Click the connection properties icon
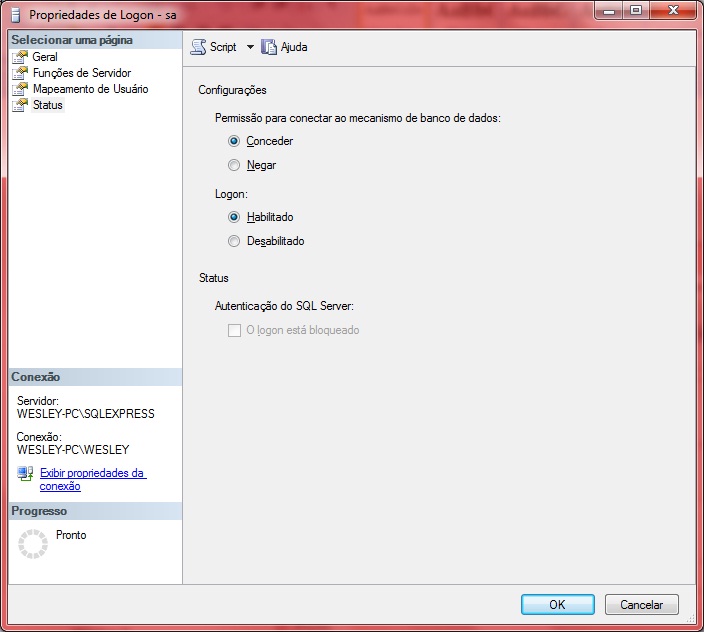Image resolution: width=704 pixels, height=632 pixels. pyautogui.click(x=25, y=474)
